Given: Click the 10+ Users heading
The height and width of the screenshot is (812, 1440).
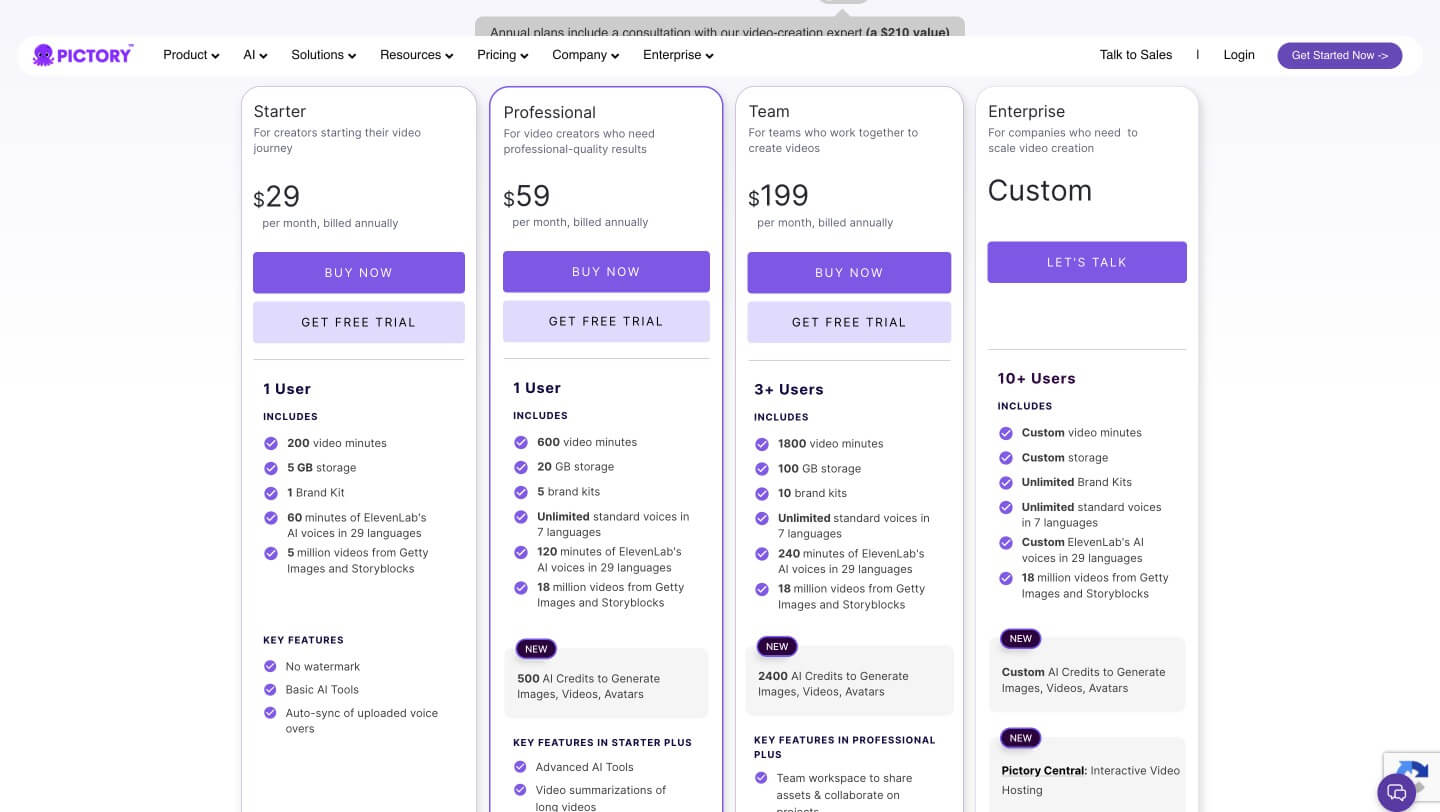Looking at the screenshot, I should click(1037, 379).
